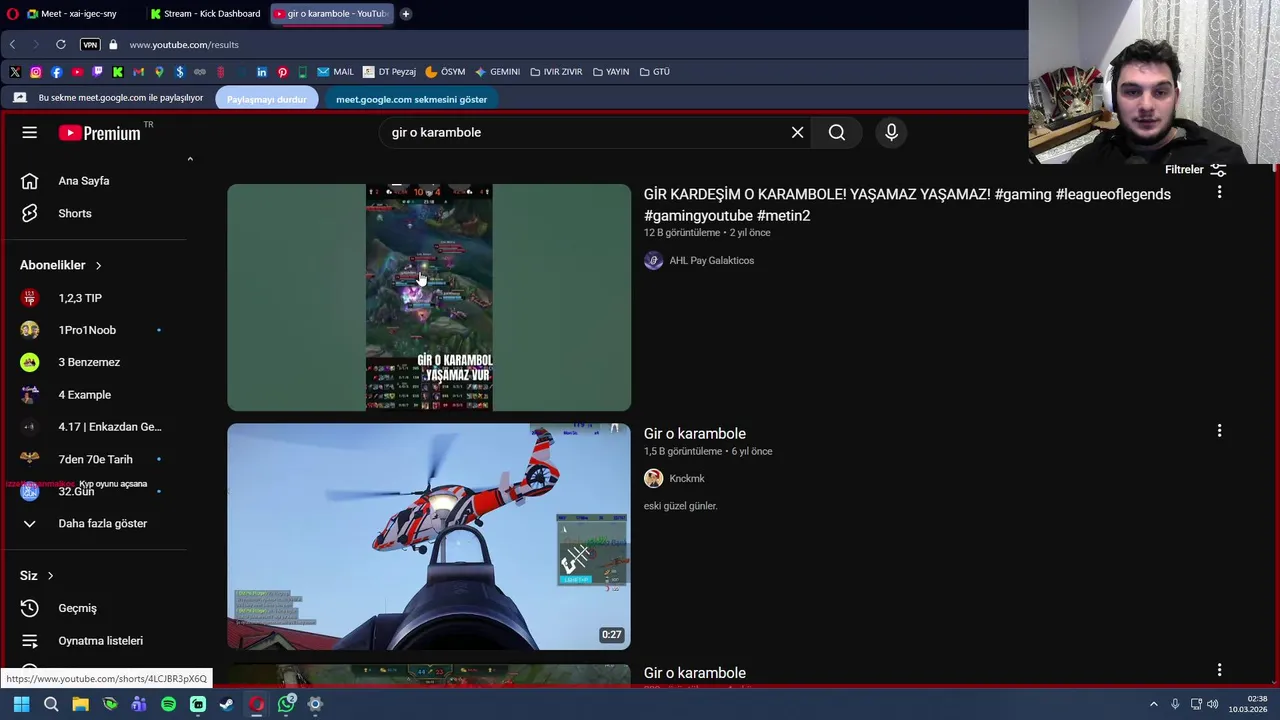
Task: Open the GİR KARDEŞİM O KARAMBOLE video thumbnail
Action: [429, 297]
